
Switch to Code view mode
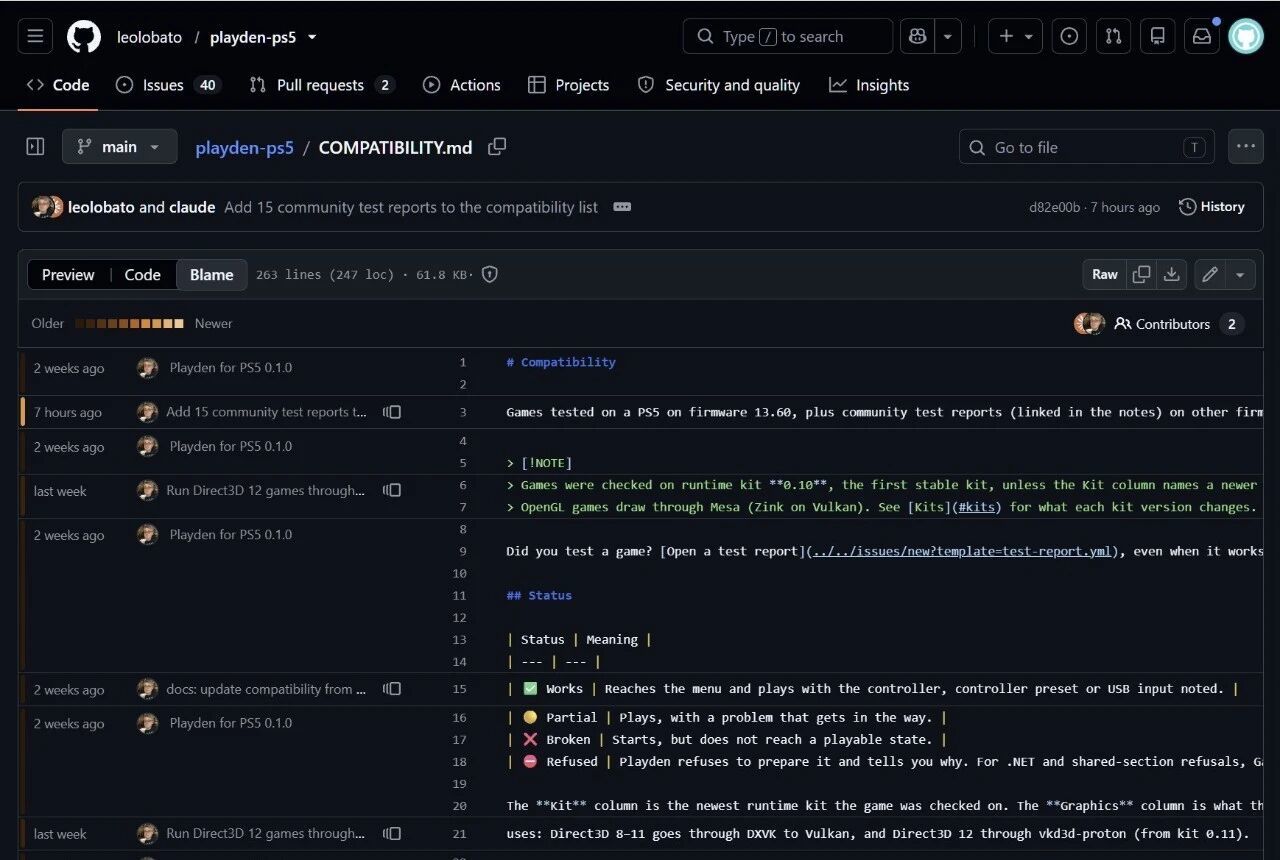tap(142, 275)
